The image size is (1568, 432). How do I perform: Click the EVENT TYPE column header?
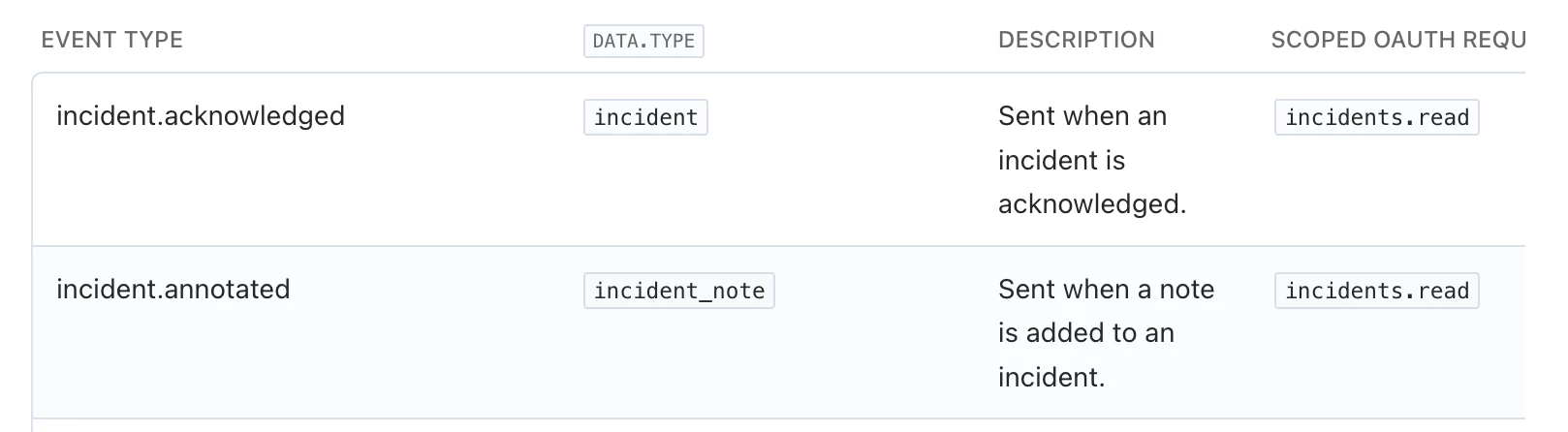(x=111, y=40)
